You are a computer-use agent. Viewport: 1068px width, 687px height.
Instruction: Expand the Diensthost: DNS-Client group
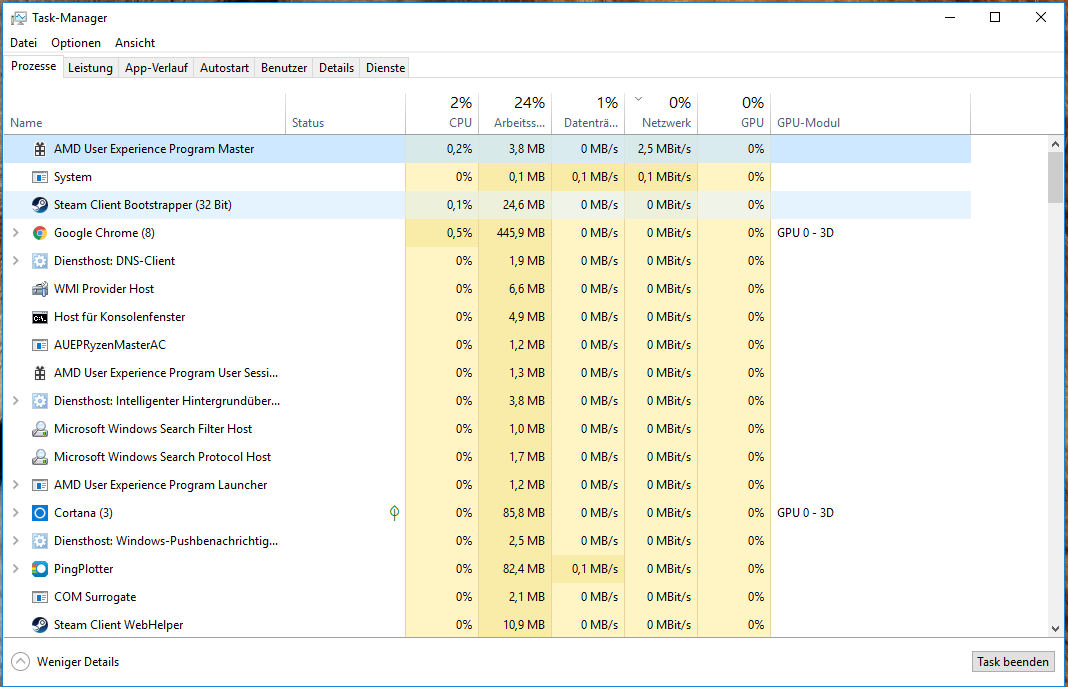[16, 261]
